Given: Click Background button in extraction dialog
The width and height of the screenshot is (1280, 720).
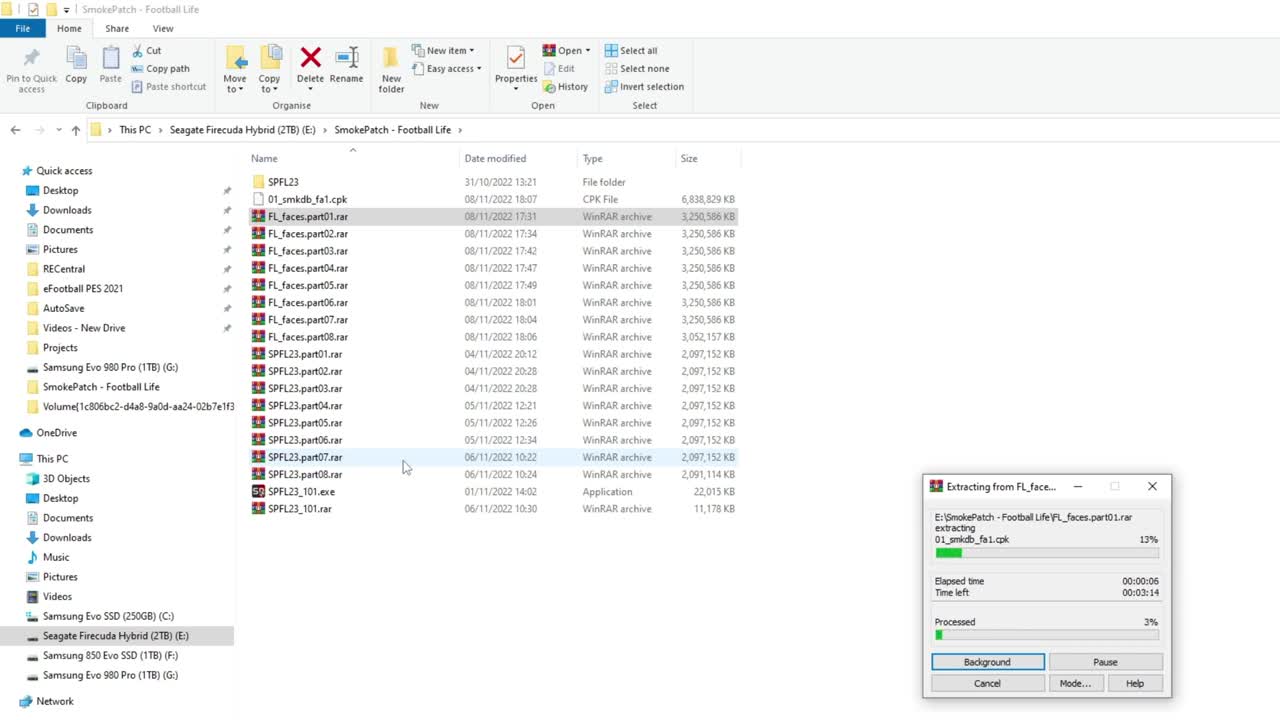Looking at the screenshot, I should [x=987, y=662].
